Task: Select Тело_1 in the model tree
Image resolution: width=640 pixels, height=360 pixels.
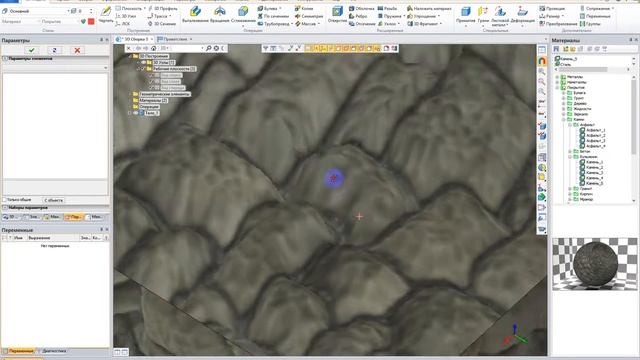Action: (152, 113)
